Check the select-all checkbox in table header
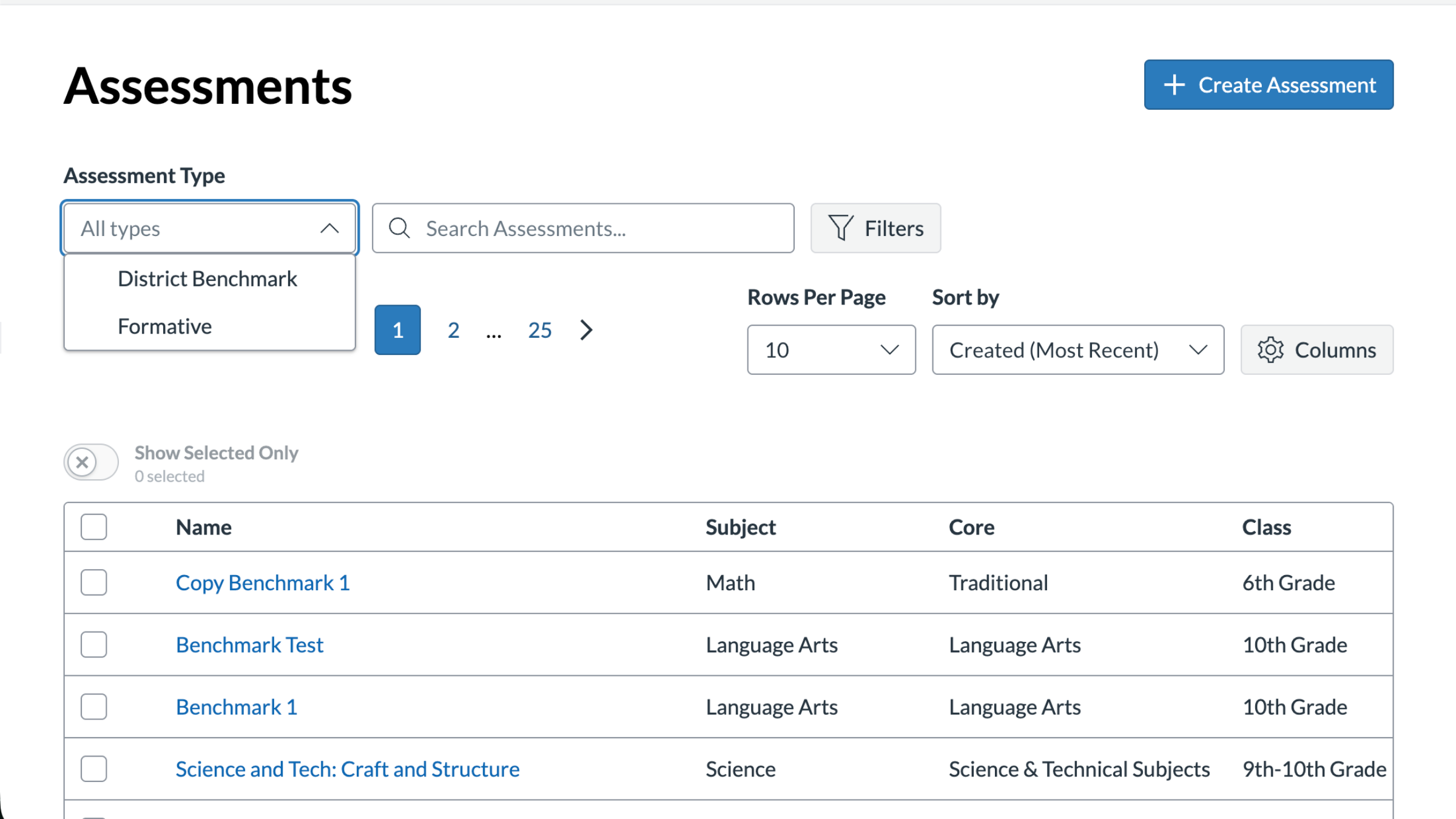This screenshot has width=1456, height=819. (x=94, y=527)
